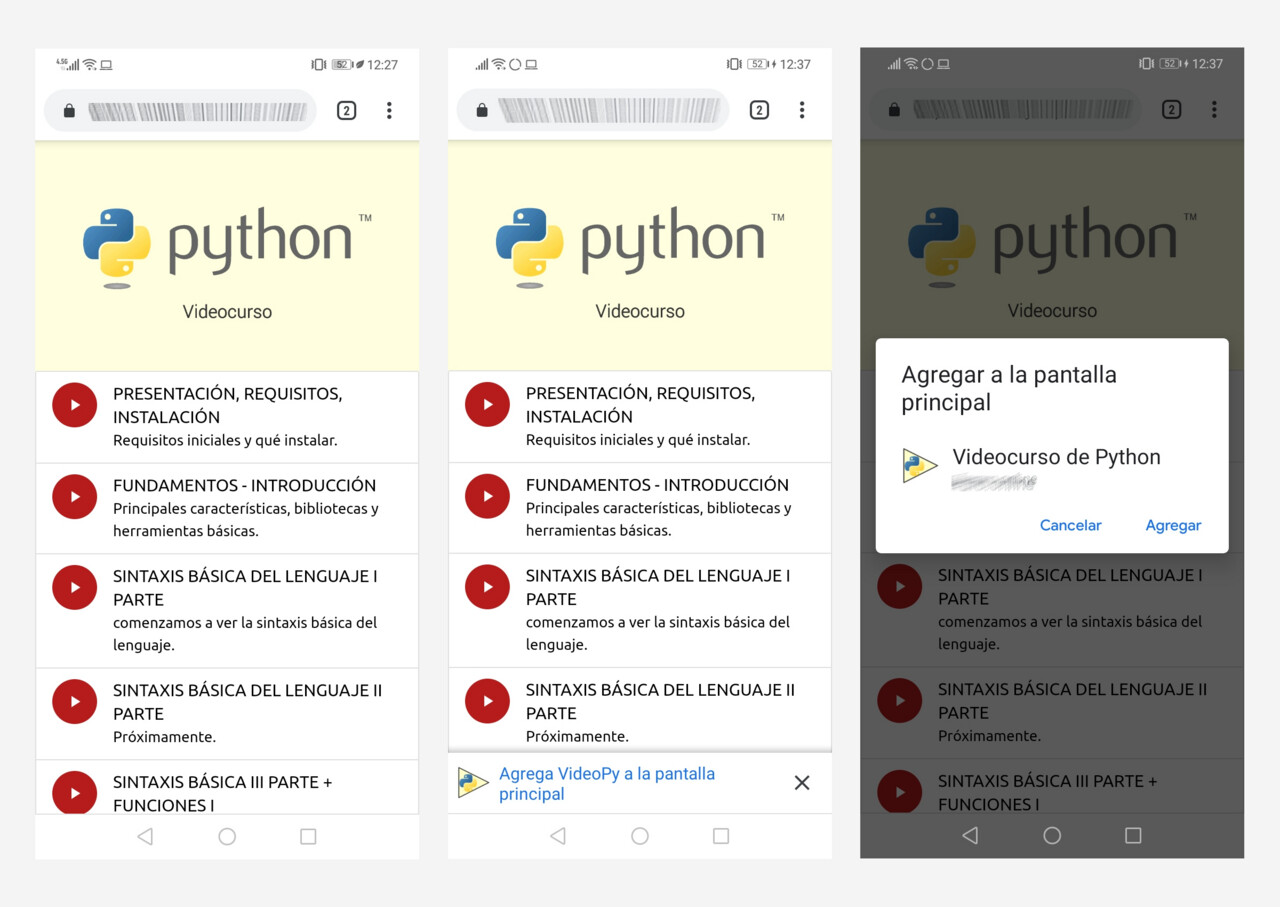Viewport: 1280px width, 907px height.
Task: Play dimmed Sintaxis Lenguaje I video in right phone
Action: pyautogui.click(x=900, y=587)
